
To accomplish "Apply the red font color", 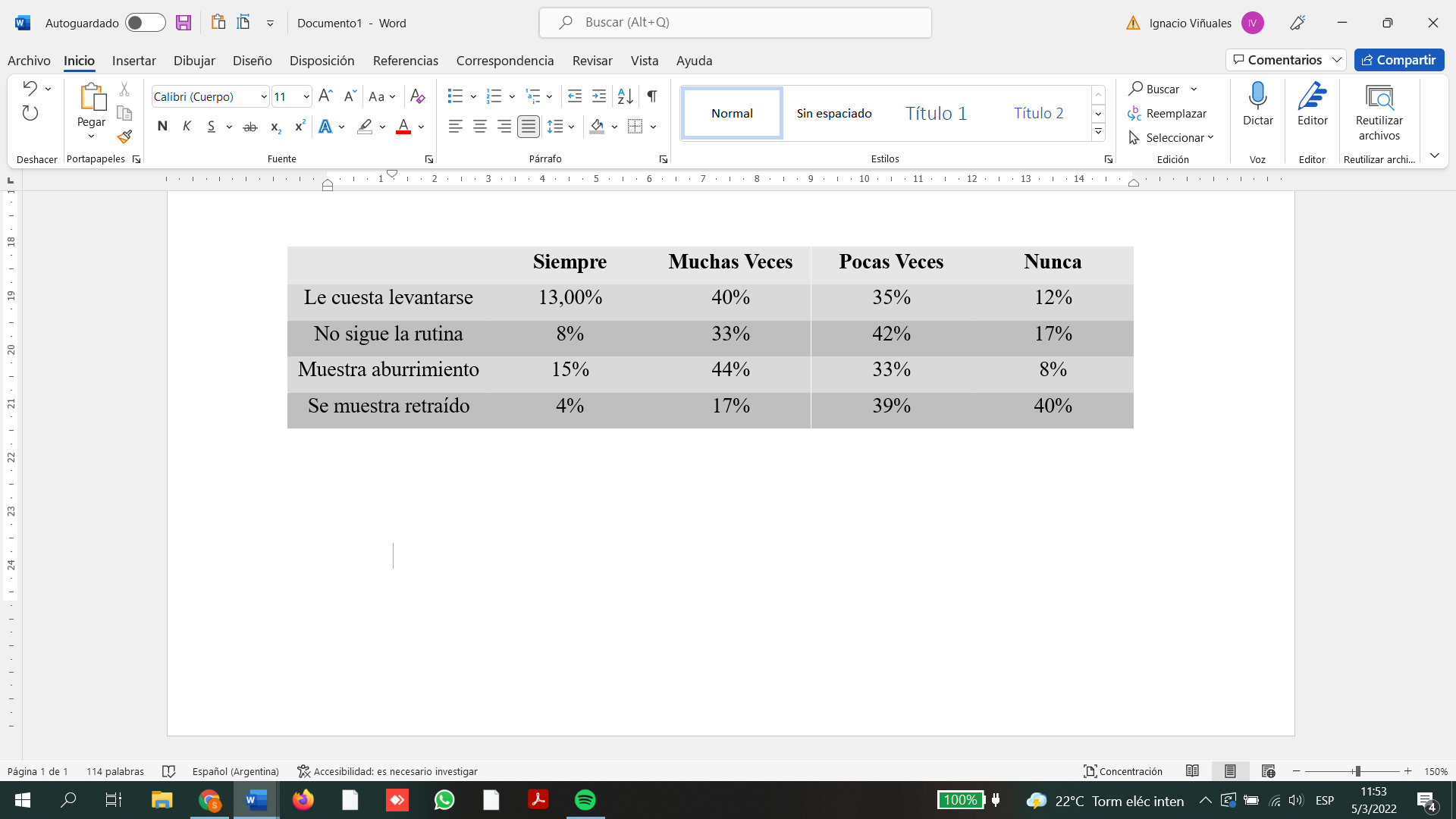I will (x=403, y=127).
